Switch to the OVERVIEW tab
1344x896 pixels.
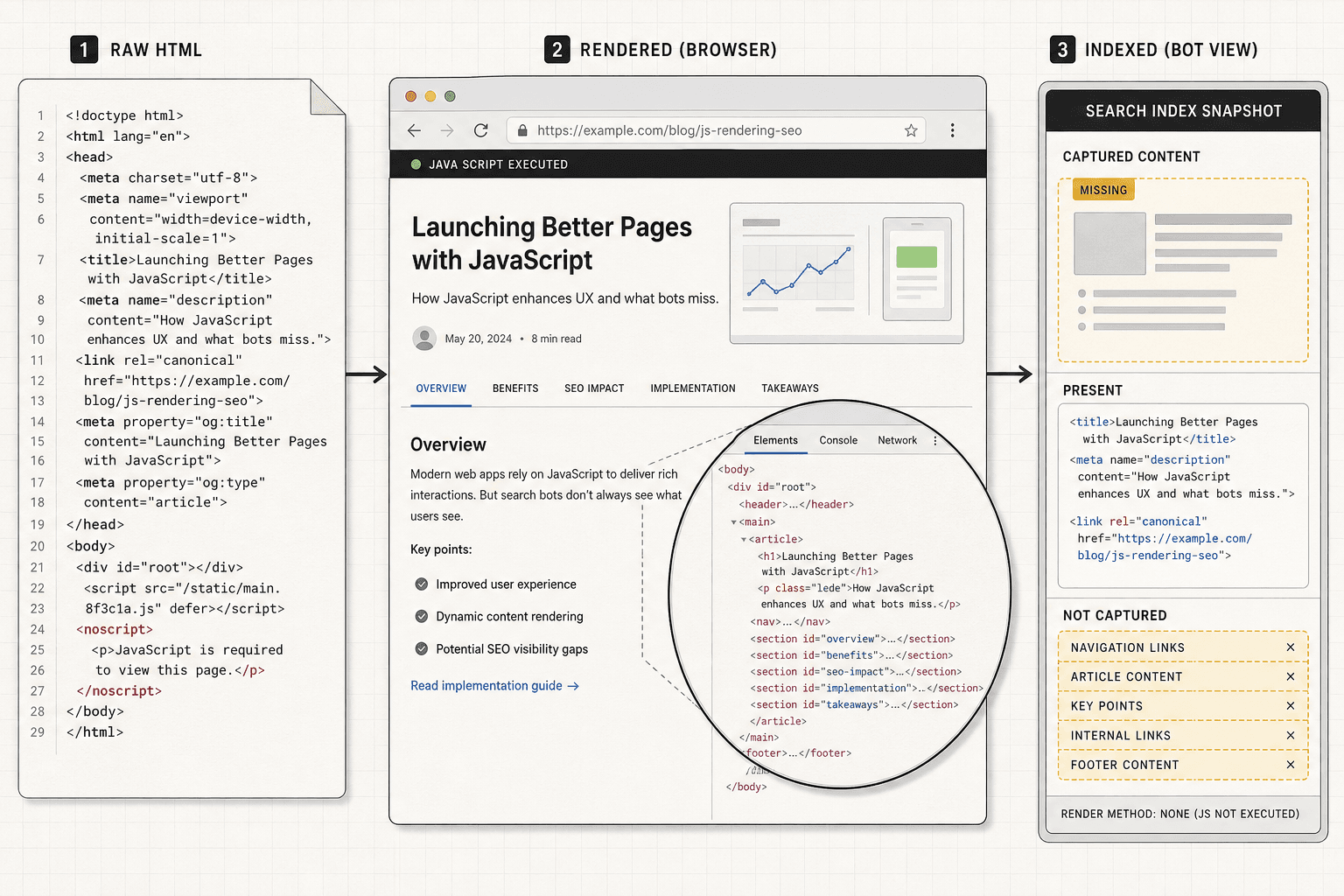(441, 388)
